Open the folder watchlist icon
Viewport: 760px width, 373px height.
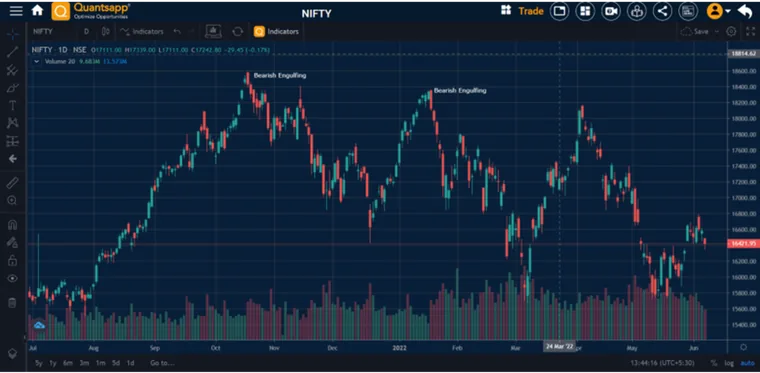coord(559,11)
